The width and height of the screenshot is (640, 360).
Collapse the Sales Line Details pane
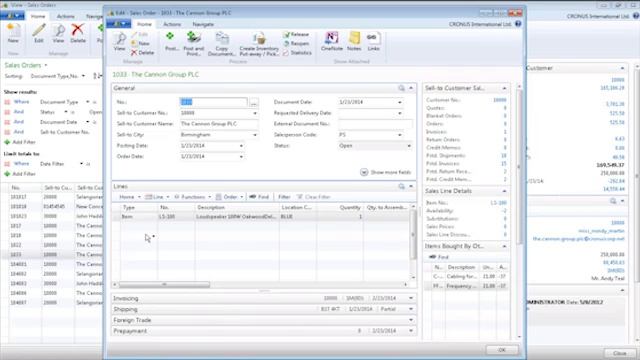504,191
